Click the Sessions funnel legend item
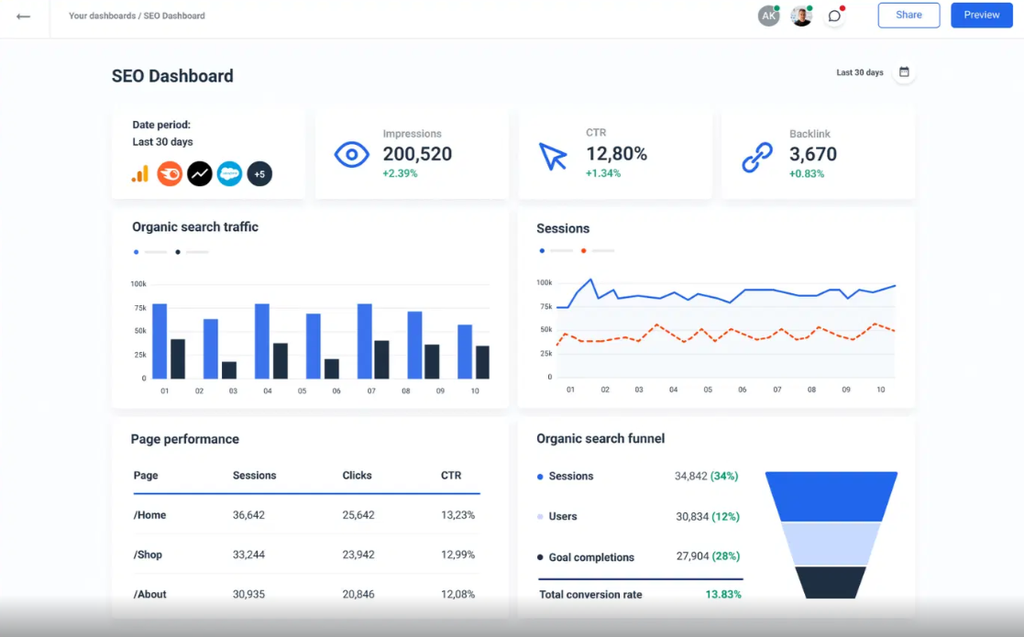 [565, 476]
